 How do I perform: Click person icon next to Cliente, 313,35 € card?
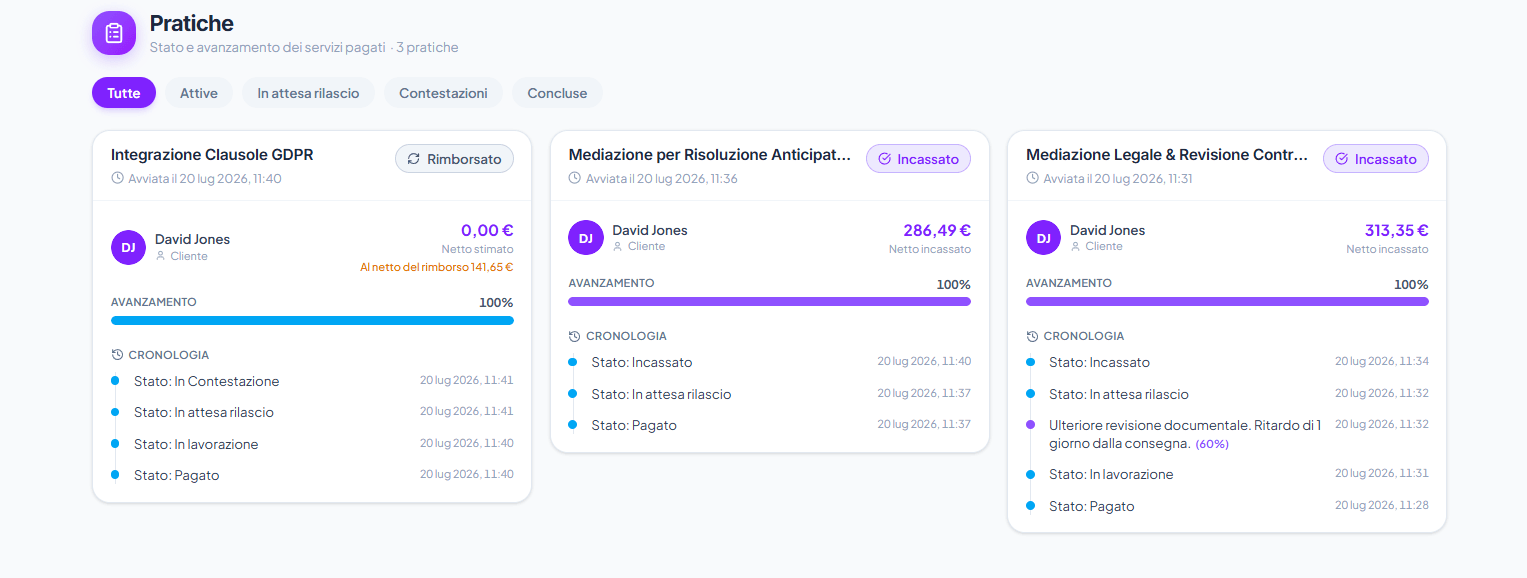pos(1075,246)
